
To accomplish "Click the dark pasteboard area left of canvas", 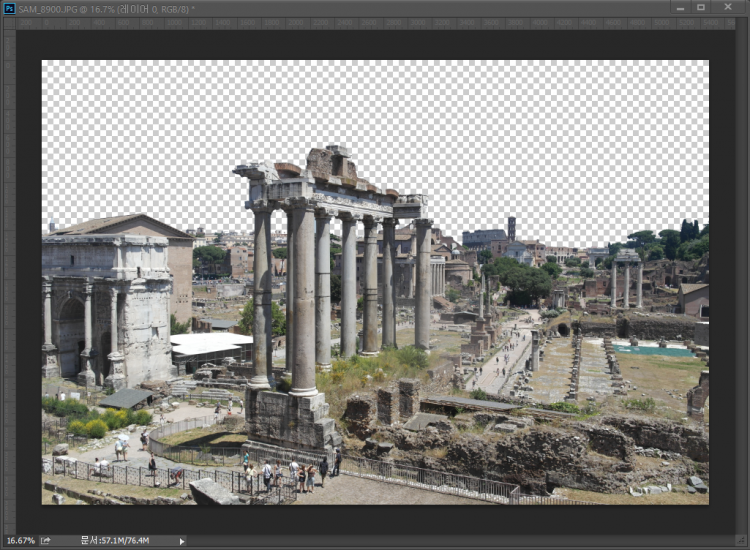I will [29, 280].
